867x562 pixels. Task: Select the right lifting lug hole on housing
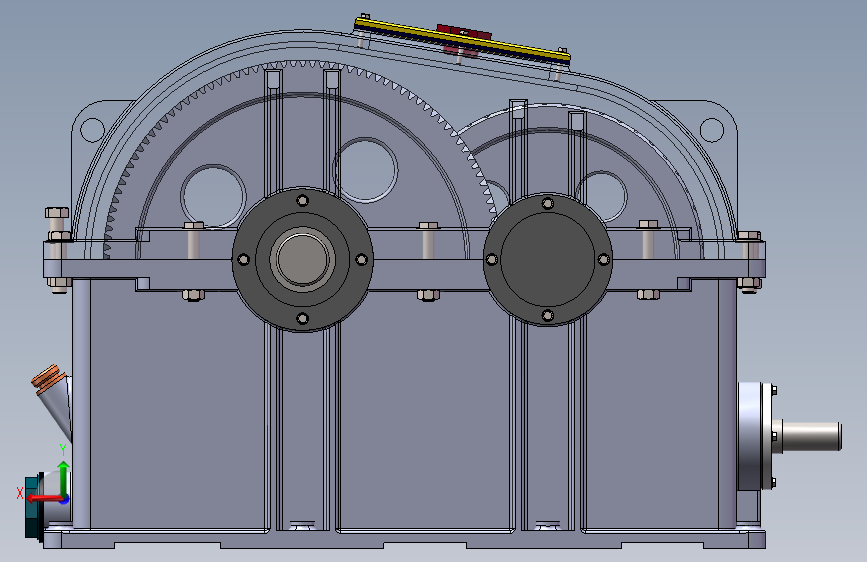tap(712, 129)
